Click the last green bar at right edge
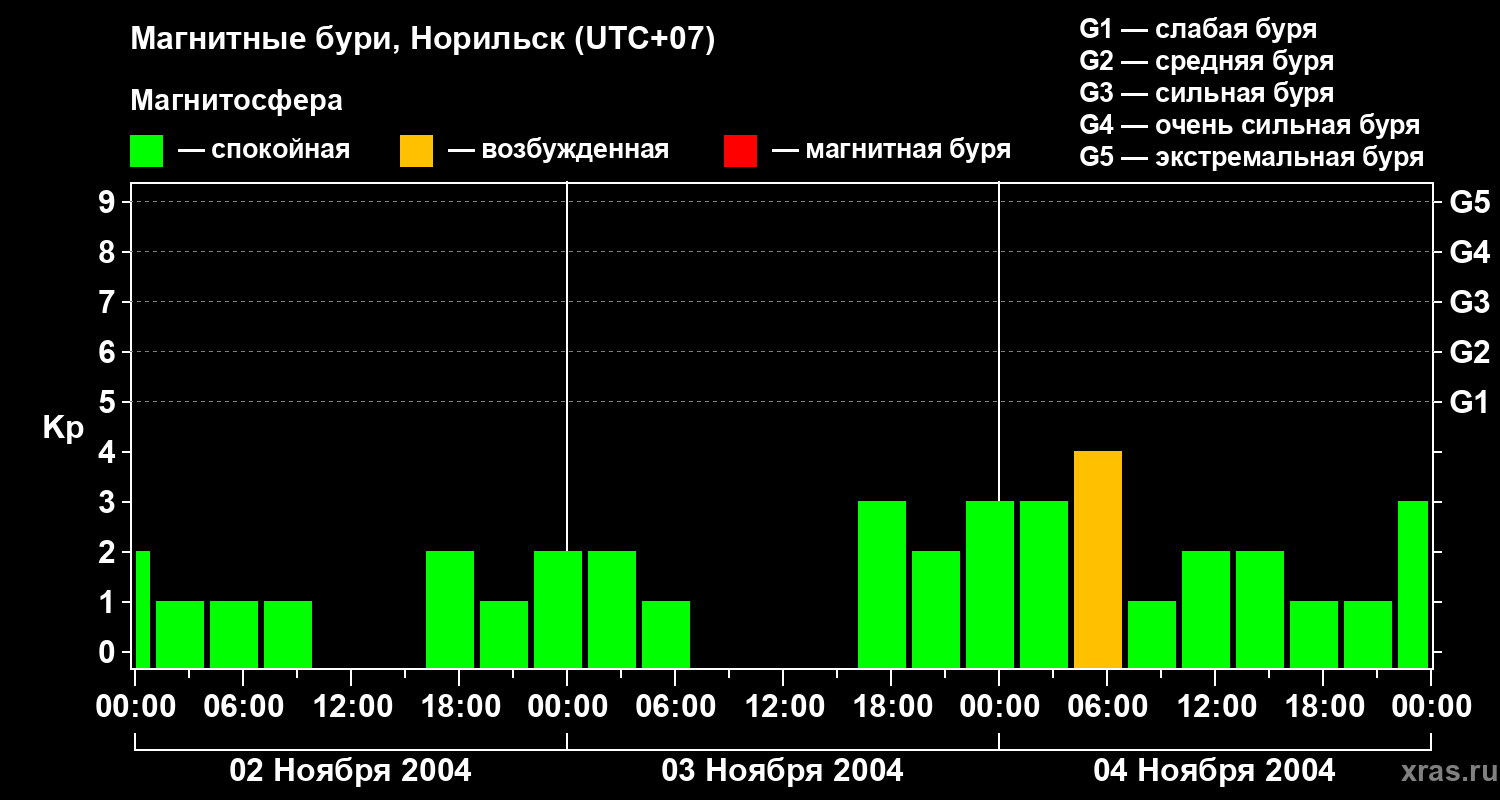 pyautogui.click(x=1412, y=584)
